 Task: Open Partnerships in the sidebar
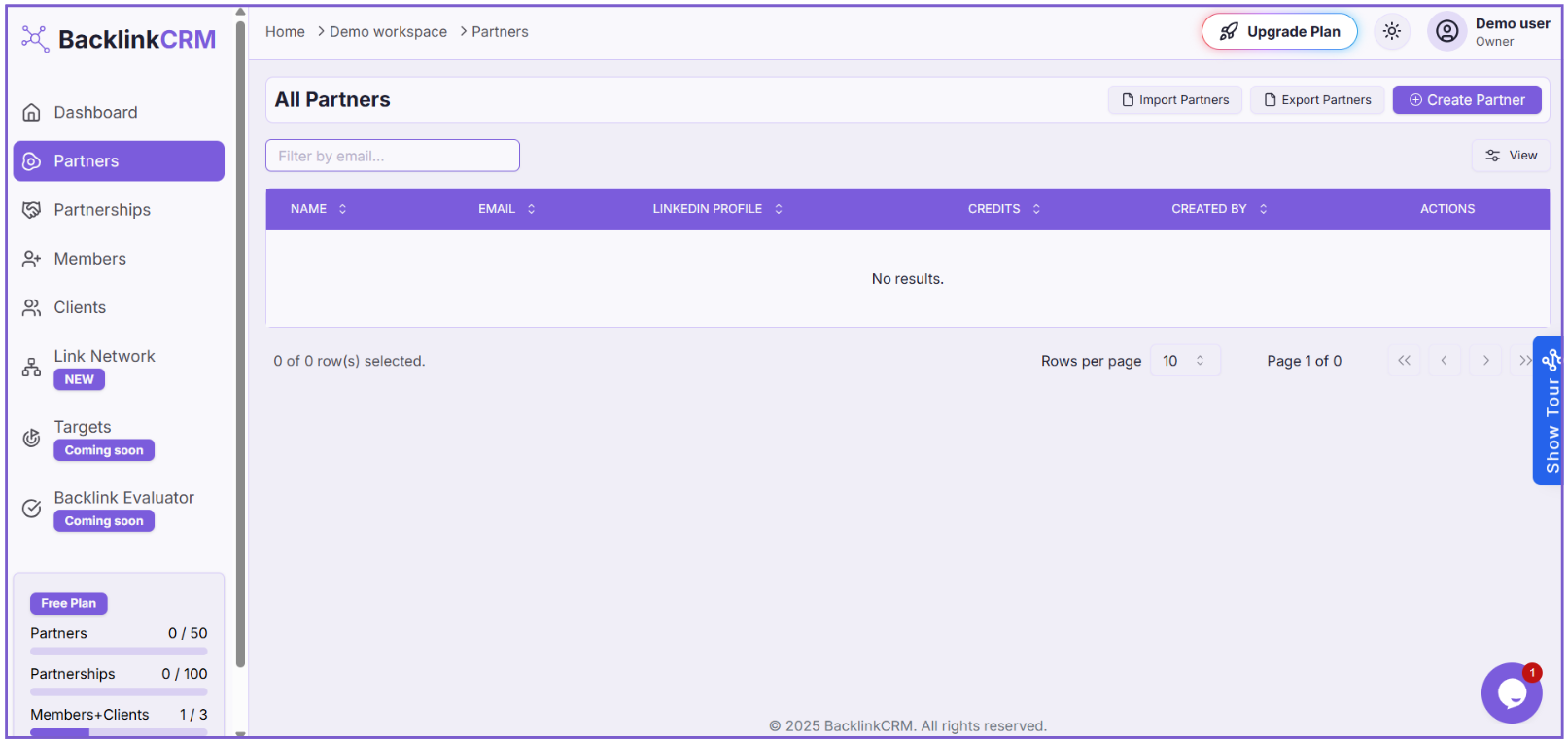coord(102,210)
